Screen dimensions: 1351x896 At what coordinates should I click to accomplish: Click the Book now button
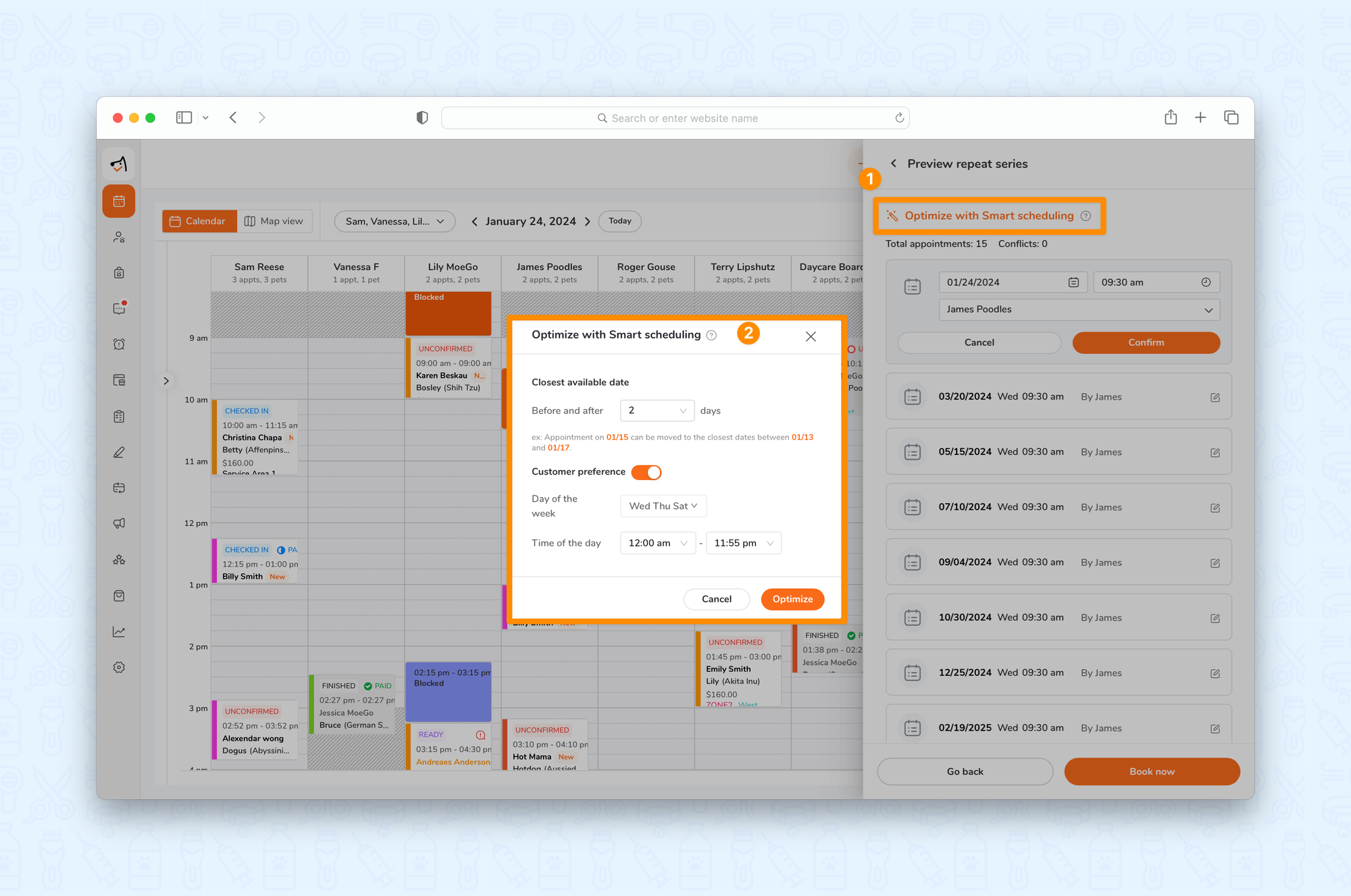pyautogui.click(x=1151, y=771)
